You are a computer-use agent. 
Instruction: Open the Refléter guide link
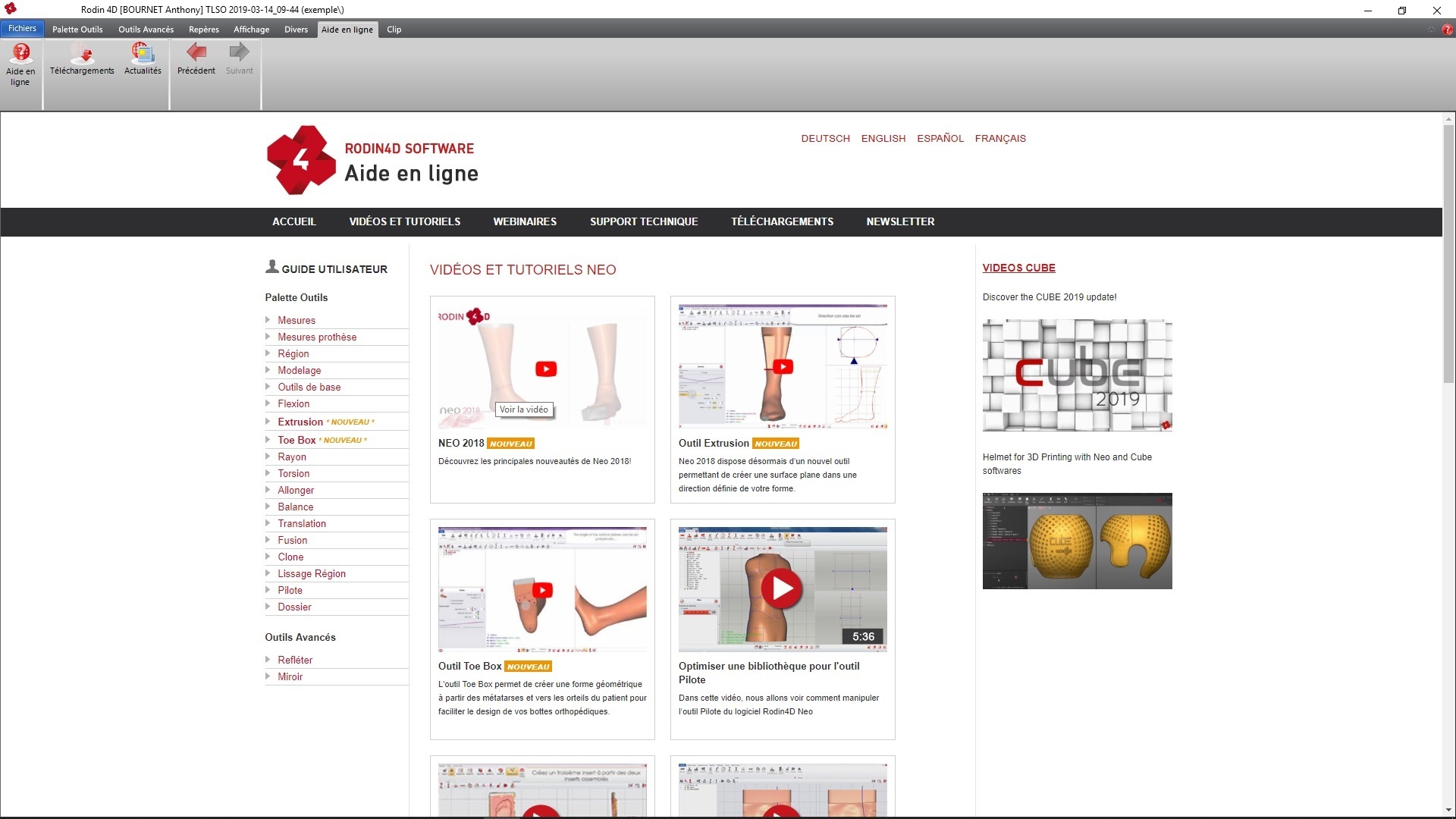tap(295, 660)
